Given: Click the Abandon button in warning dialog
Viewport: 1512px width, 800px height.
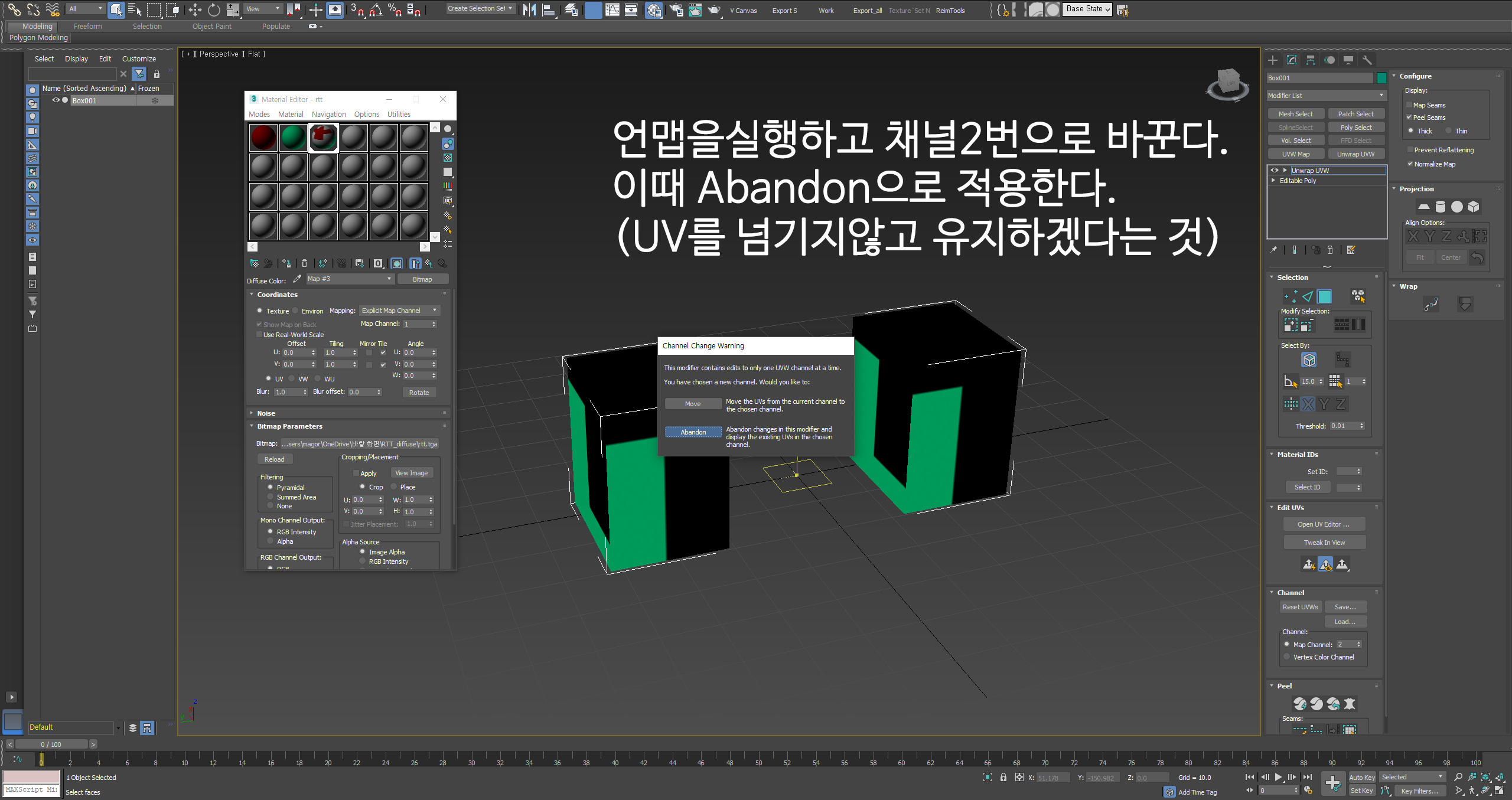Looking at the screenshot, I should [693, 432].
